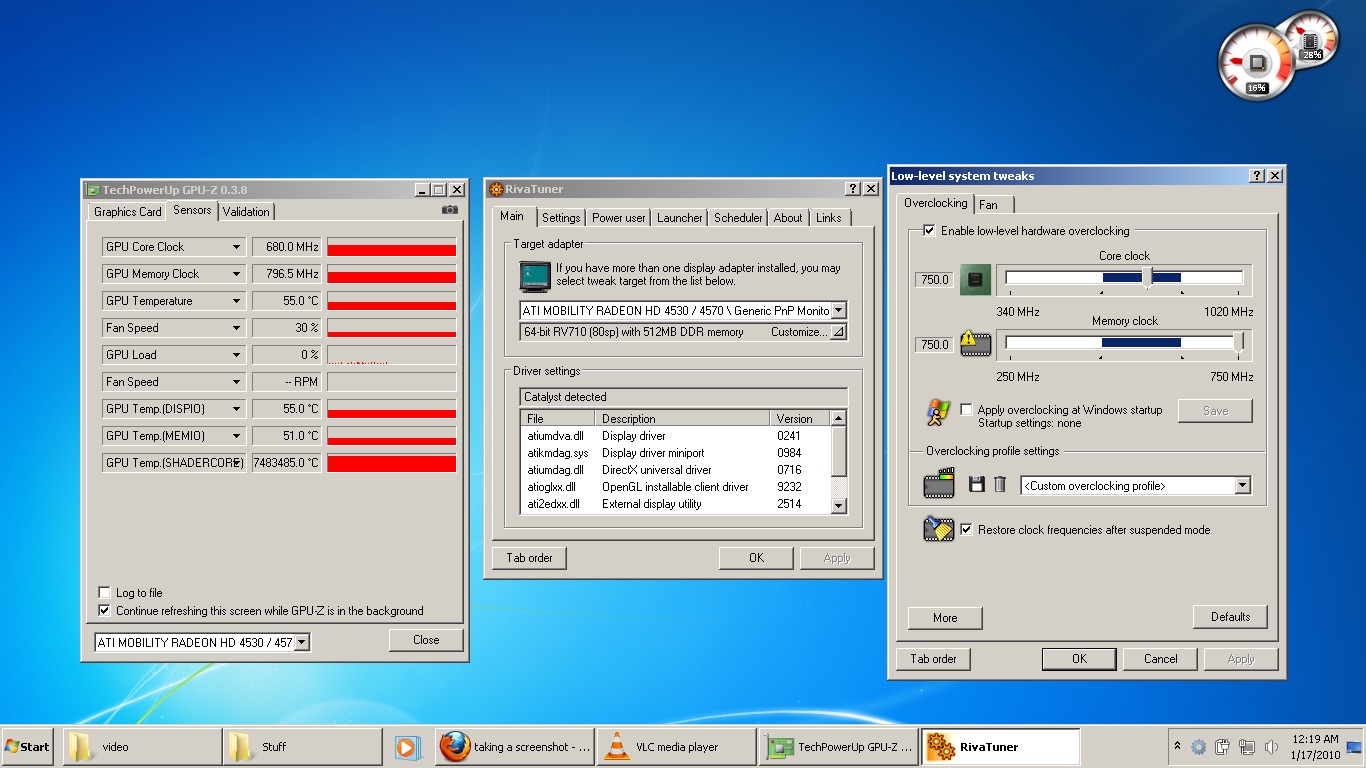The image size is (1366, 768).
Task: Click Close button in GPU-Z
Action: (426, 640)
